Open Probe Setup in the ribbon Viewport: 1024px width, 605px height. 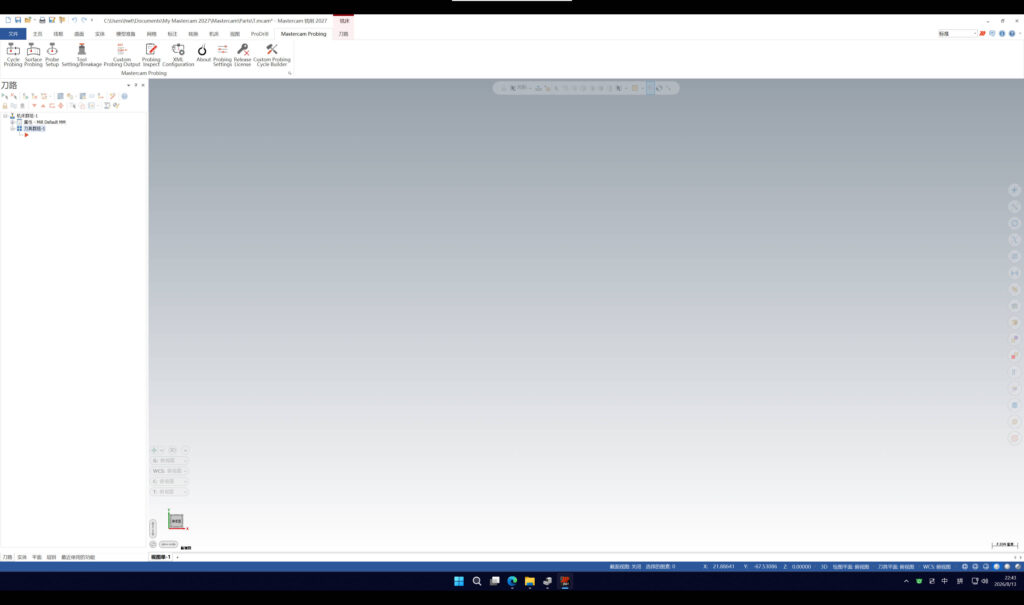pos(52,55)
